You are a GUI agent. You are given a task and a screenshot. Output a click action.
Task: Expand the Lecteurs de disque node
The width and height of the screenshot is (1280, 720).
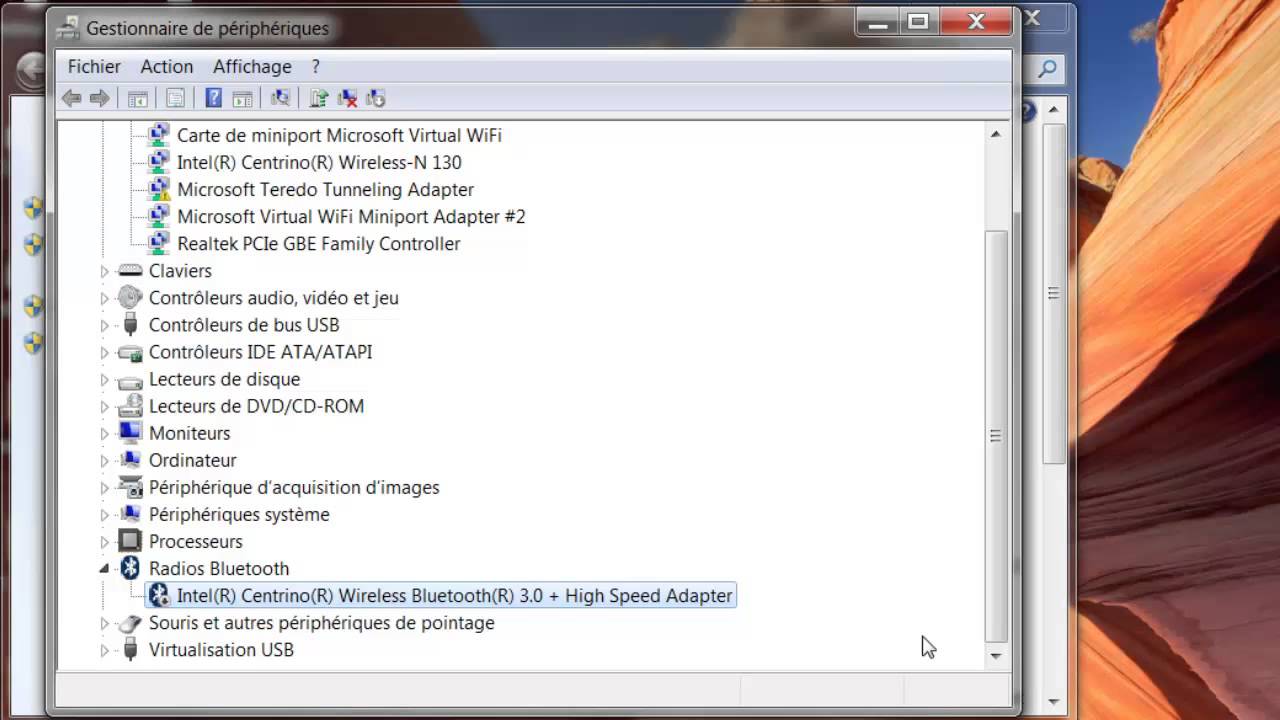point(104,379)
